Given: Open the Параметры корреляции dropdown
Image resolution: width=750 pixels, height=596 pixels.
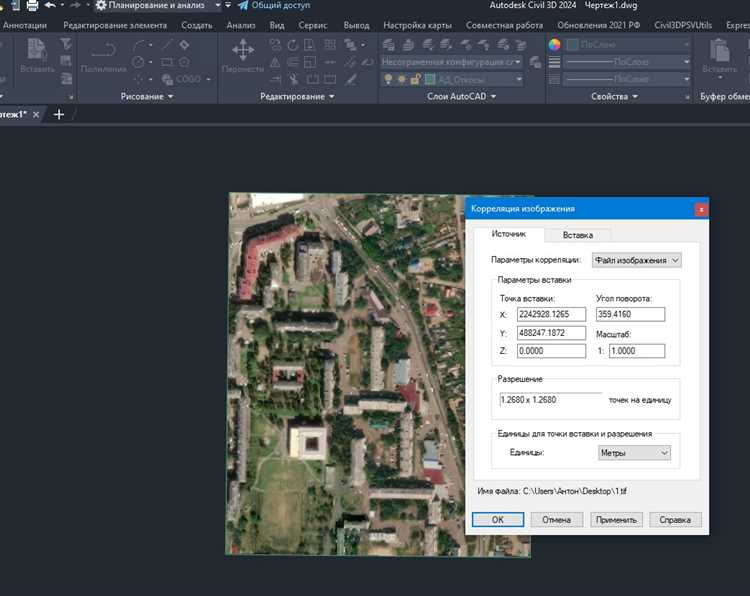Looking at the screenshot, I should coord(636,260).
